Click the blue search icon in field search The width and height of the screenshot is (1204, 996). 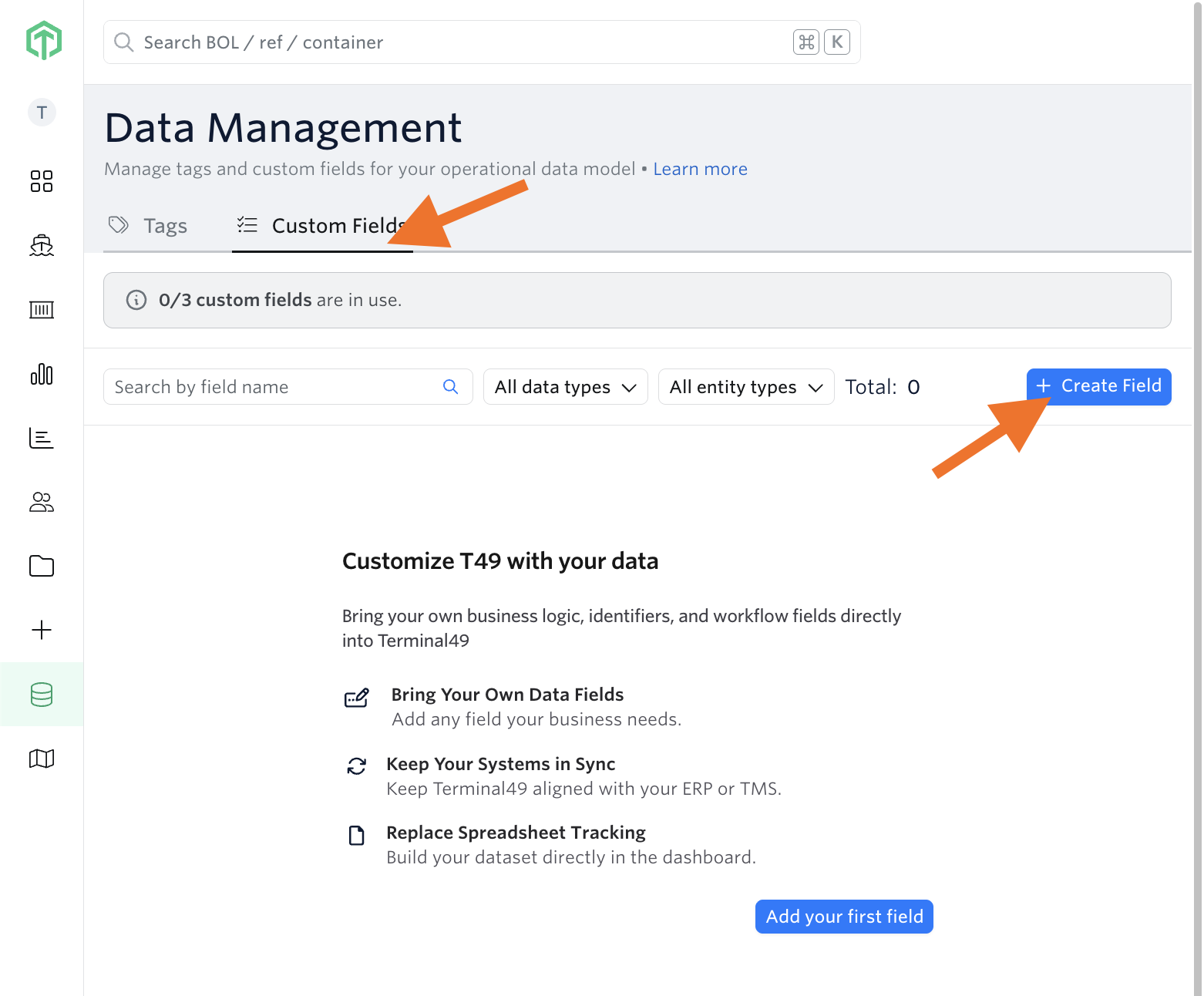(451, 387)
